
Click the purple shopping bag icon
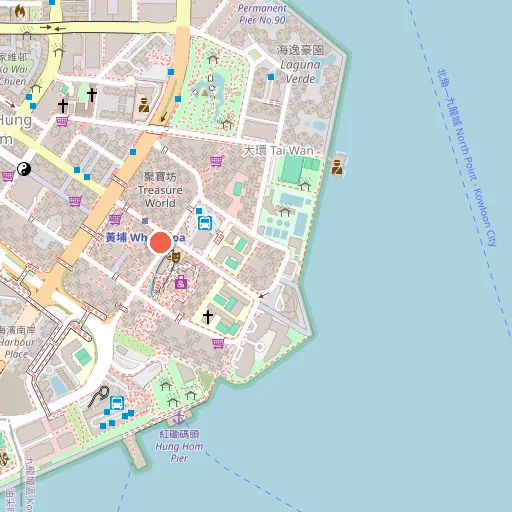pyautogui.click(x=181, y=282)
